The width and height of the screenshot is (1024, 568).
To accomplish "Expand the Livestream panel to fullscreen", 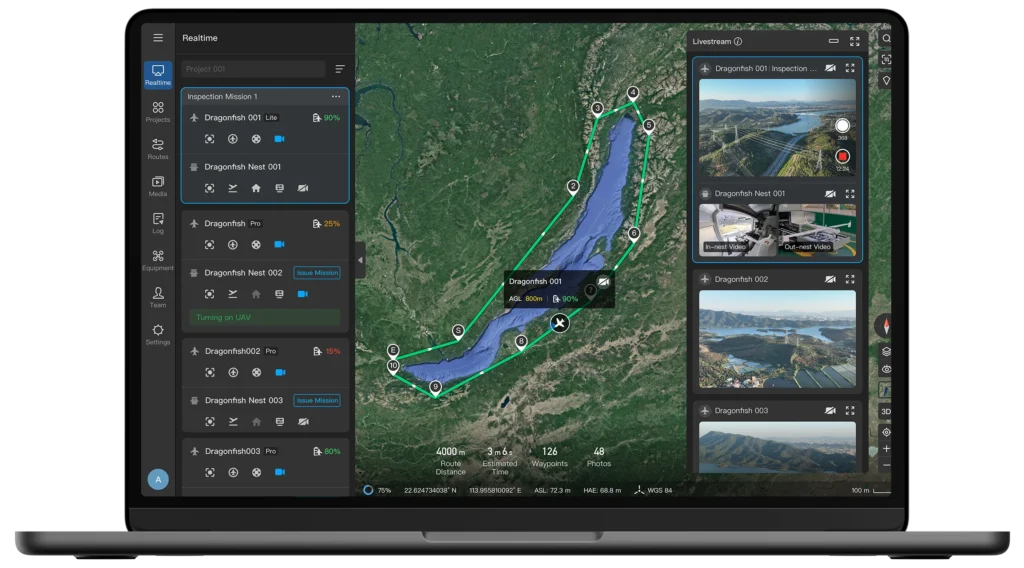I will (x=854, y=42).
